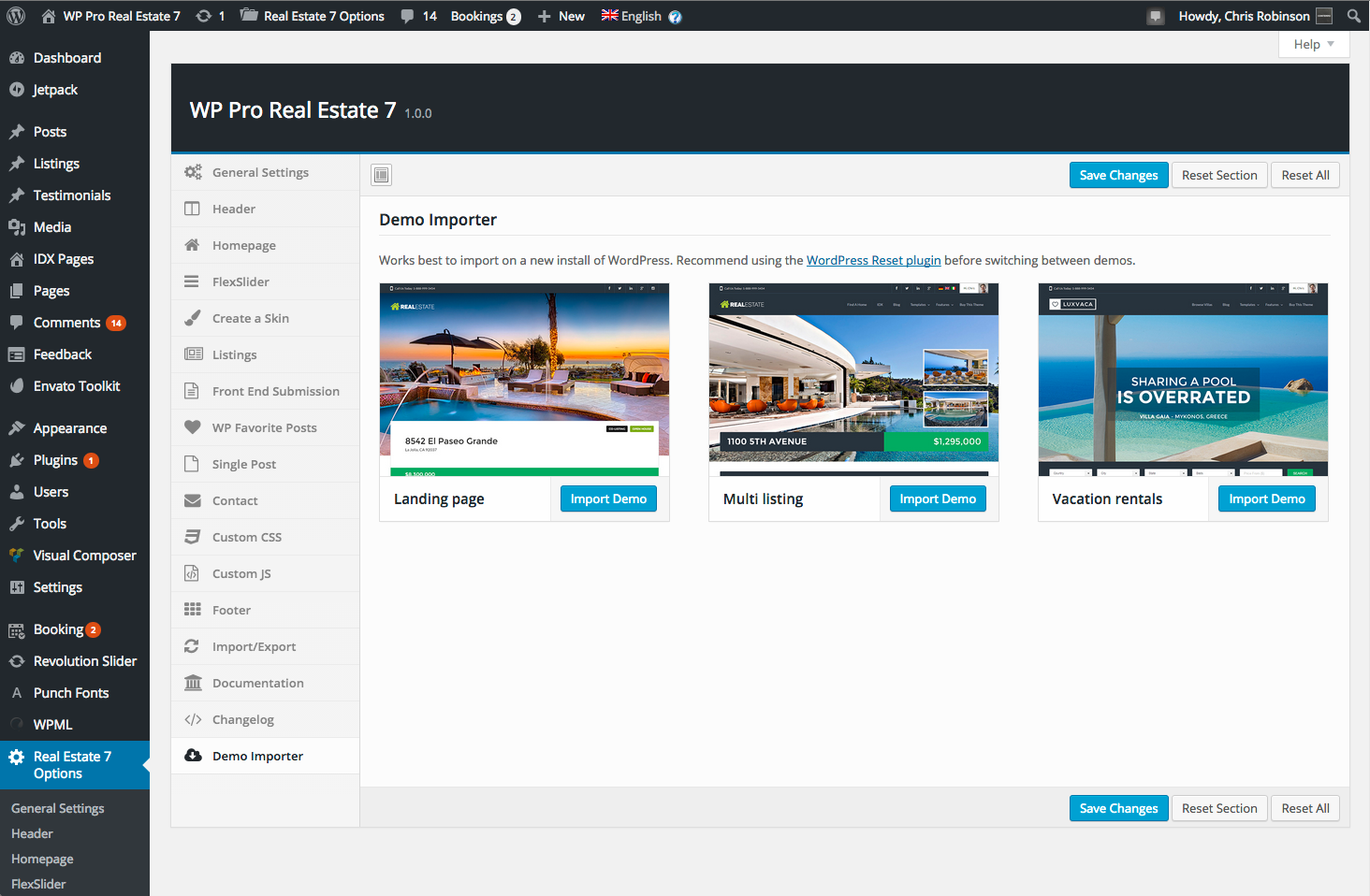Open the Single Post settings tab

[x=266, y=464]
